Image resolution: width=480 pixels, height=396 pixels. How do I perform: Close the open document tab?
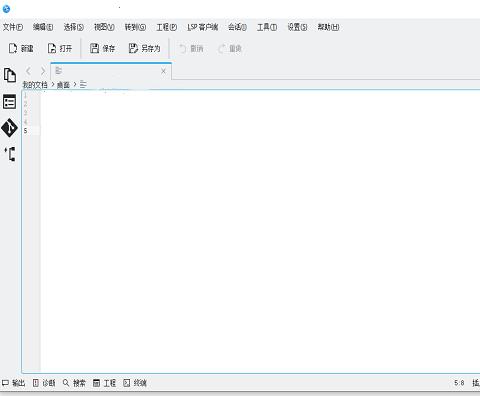coord(163,71)
